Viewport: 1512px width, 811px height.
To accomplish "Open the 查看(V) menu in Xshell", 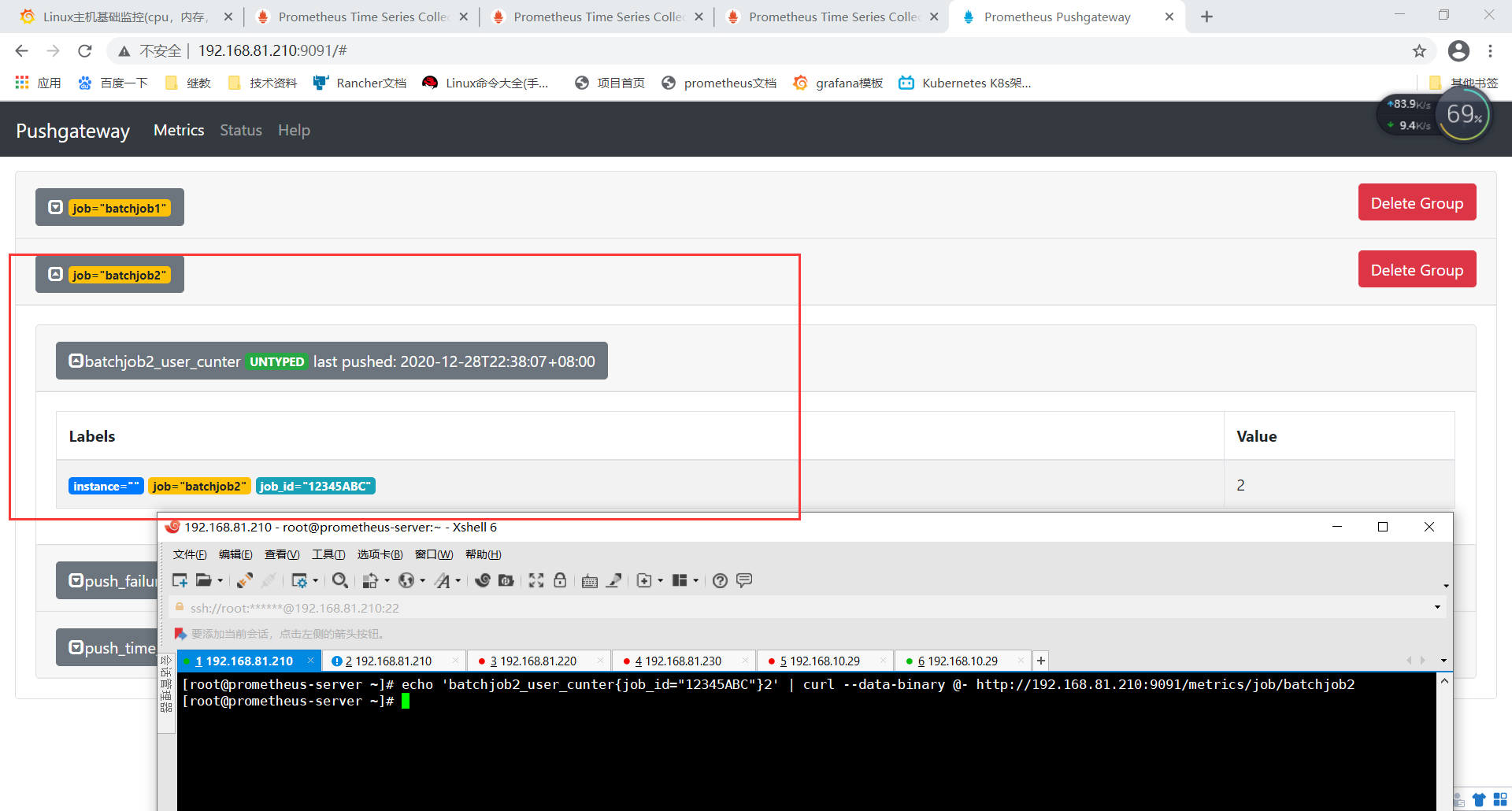I will tap(282, 554).
